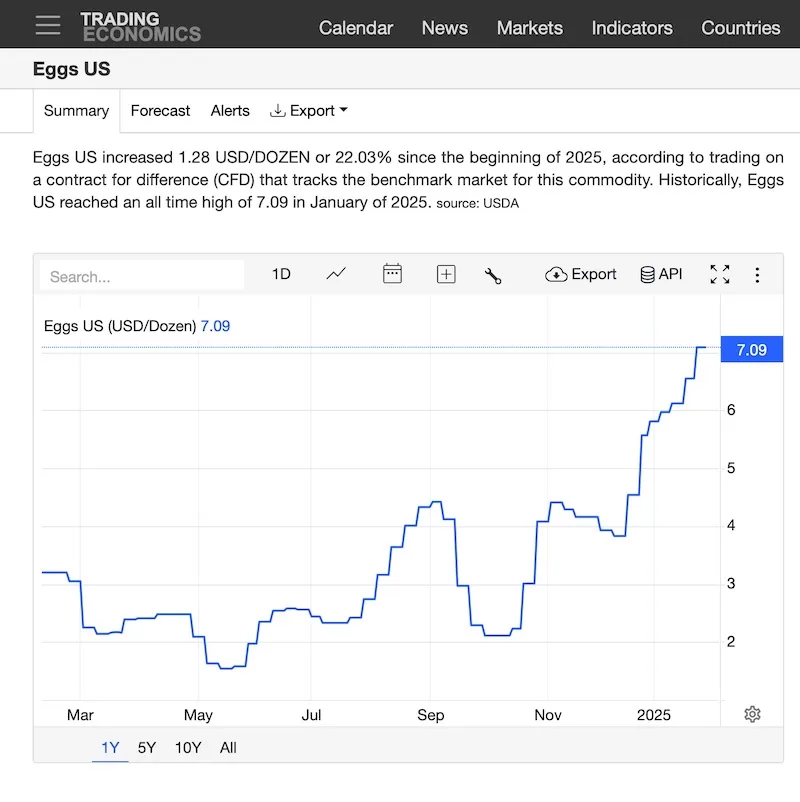Go to the News section
Viewport: 800px width, 802px height.
(x=445, y=28)
